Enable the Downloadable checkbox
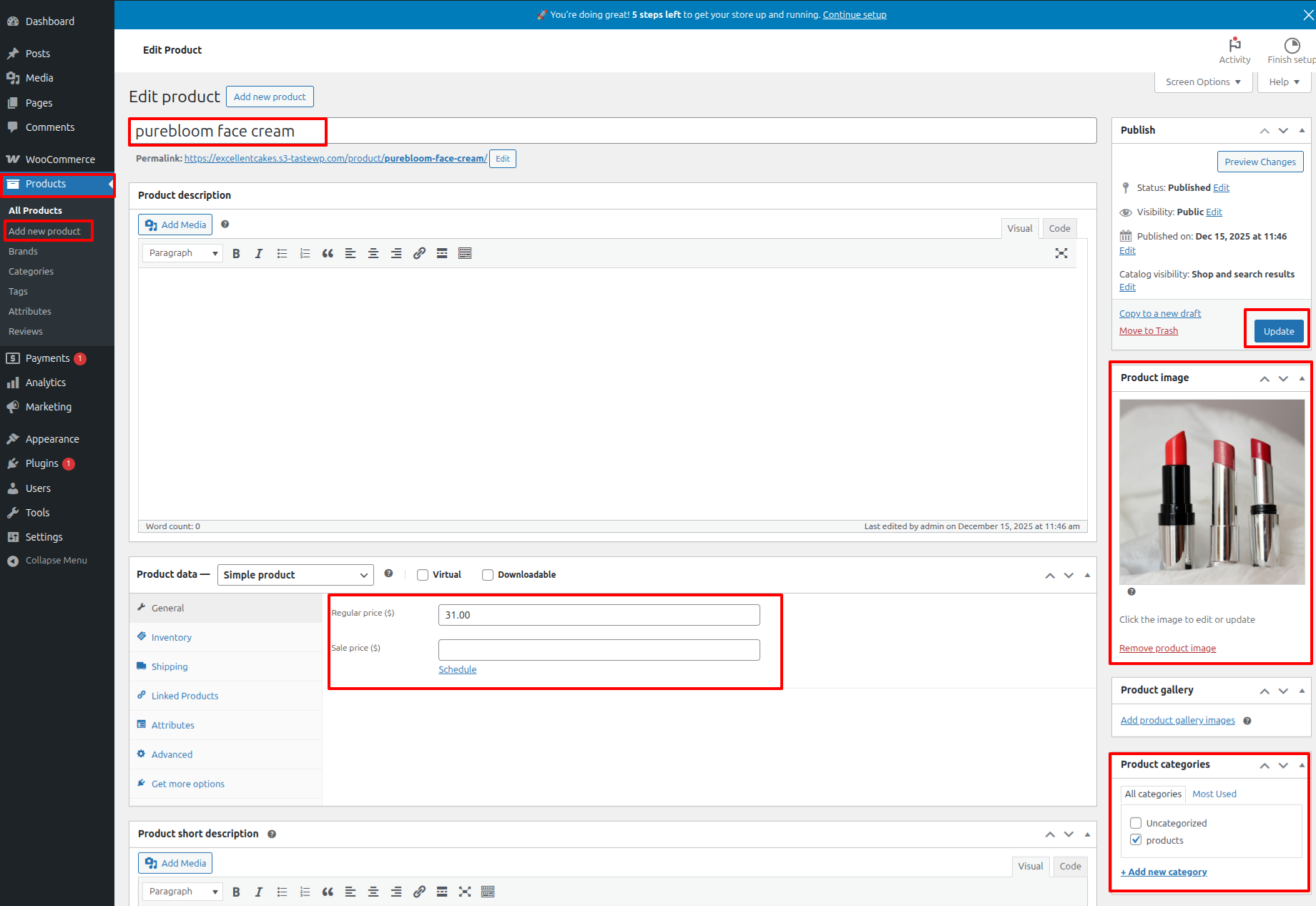The width and height of the screenshot is (1316, 906). coord(488,575)
